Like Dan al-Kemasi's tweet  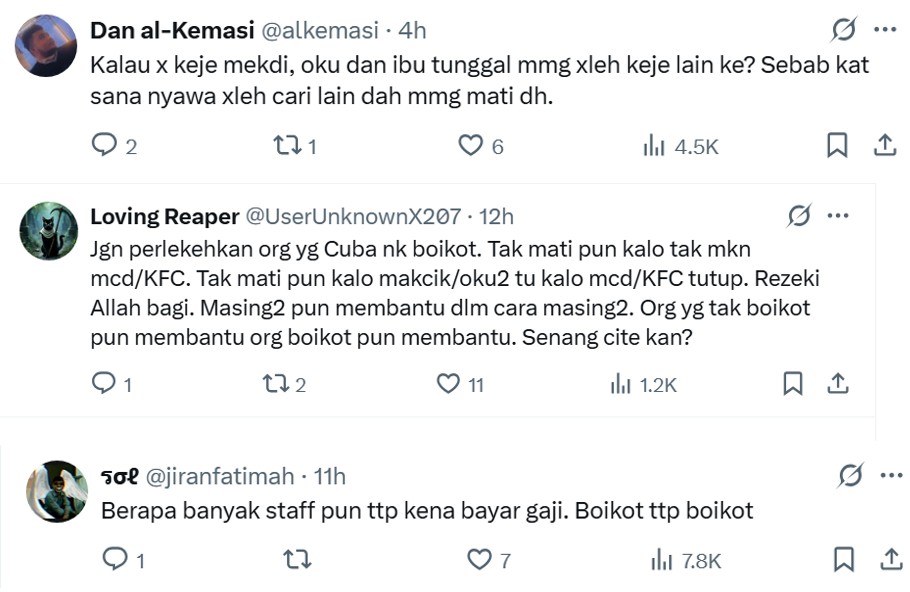470,146
